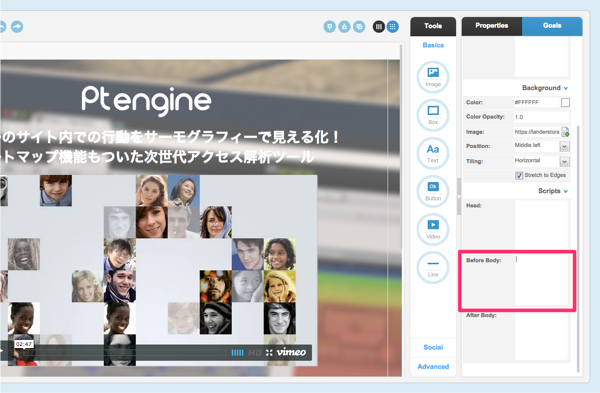Select the Line tool
This screenshot has width=600, height=393.
coord(433,267)
